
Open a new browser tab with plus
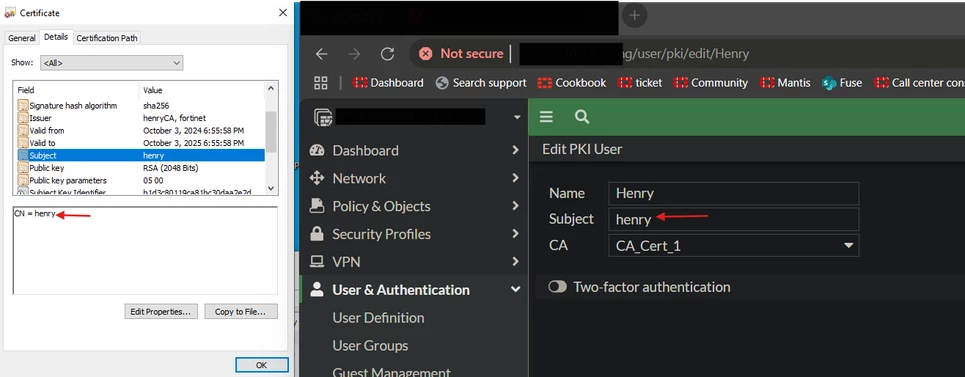[635, 15]
